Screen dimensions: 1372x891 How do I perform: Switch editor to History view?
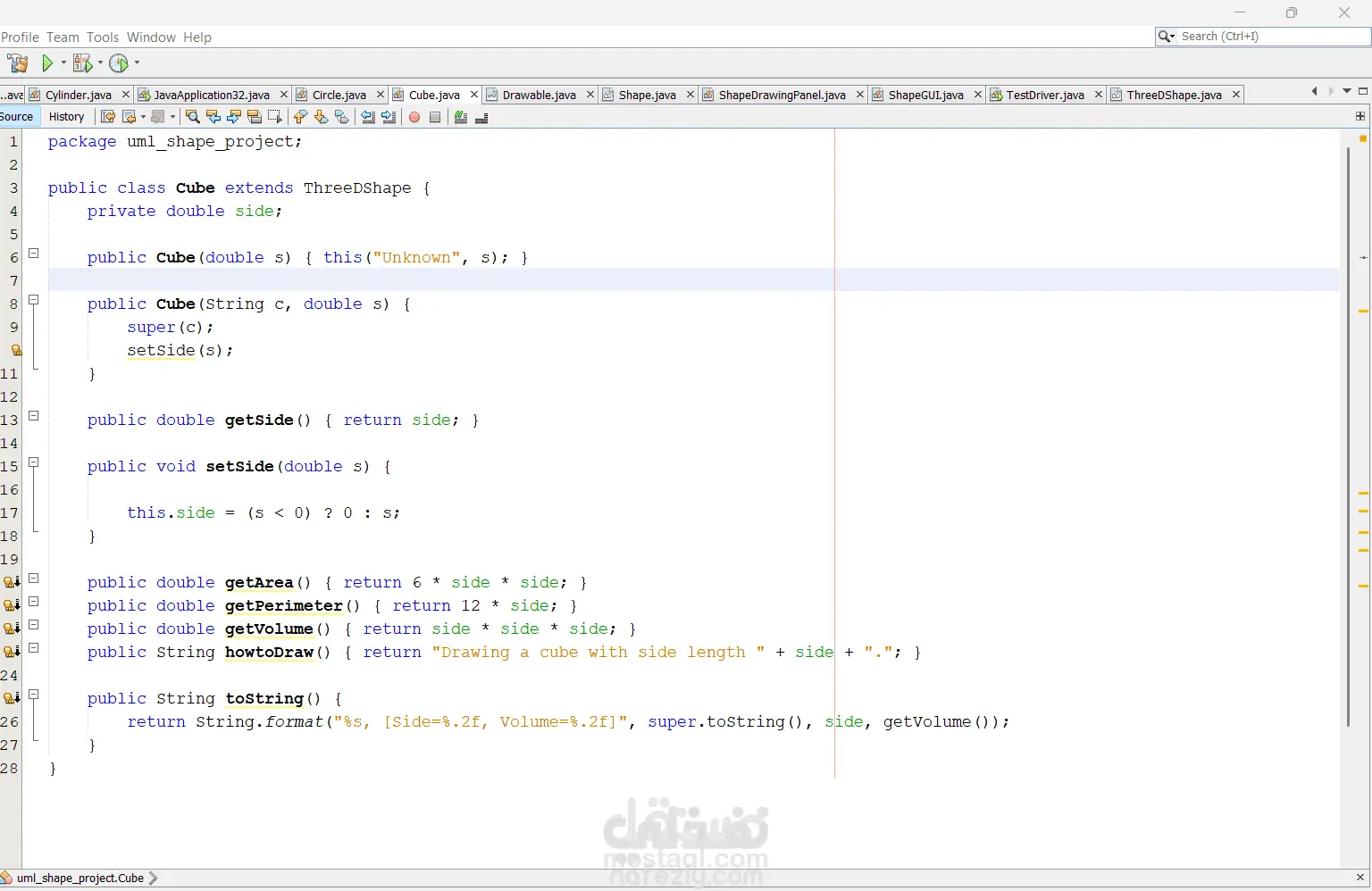pyautogui.click(x=66, y=117)
